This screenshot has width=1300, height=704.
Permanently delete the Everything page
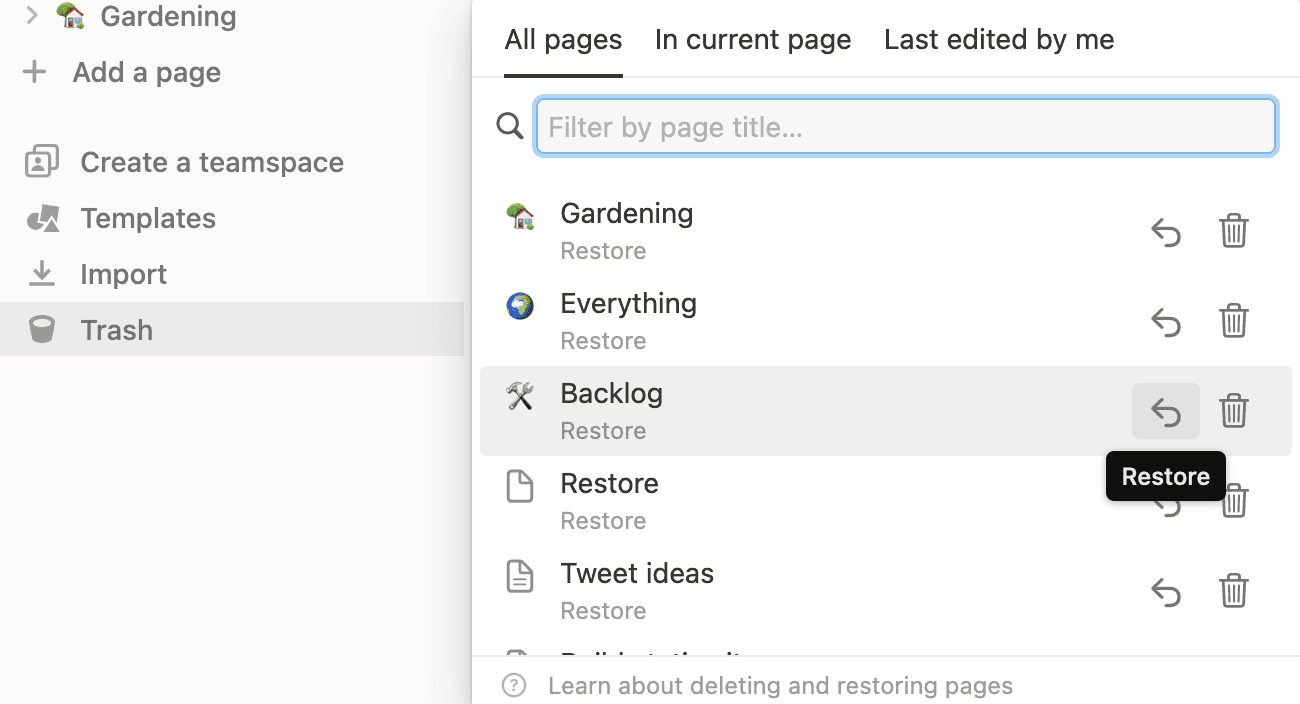pos(1233,322)
